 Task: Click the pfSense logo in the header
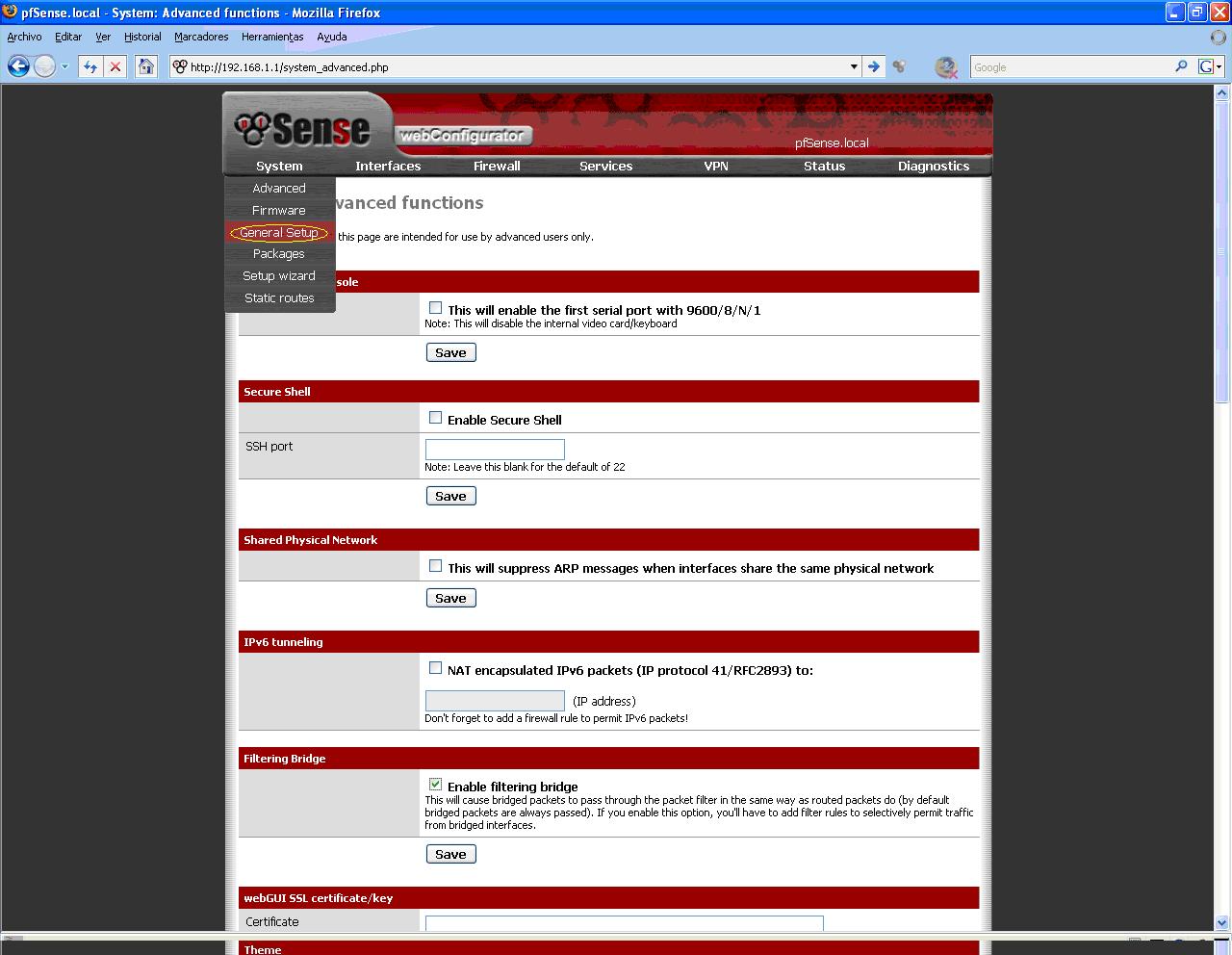point(303,129)
